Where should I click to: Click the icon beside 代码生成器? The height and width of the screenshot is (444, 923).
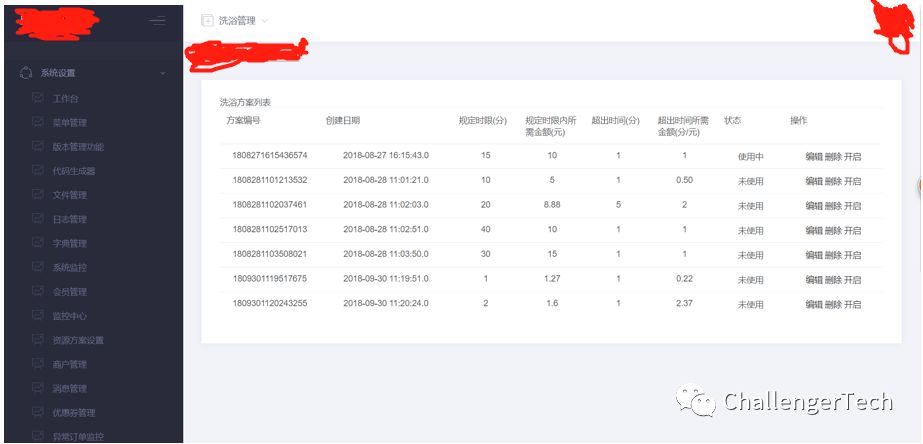click(x=38, y=171)
